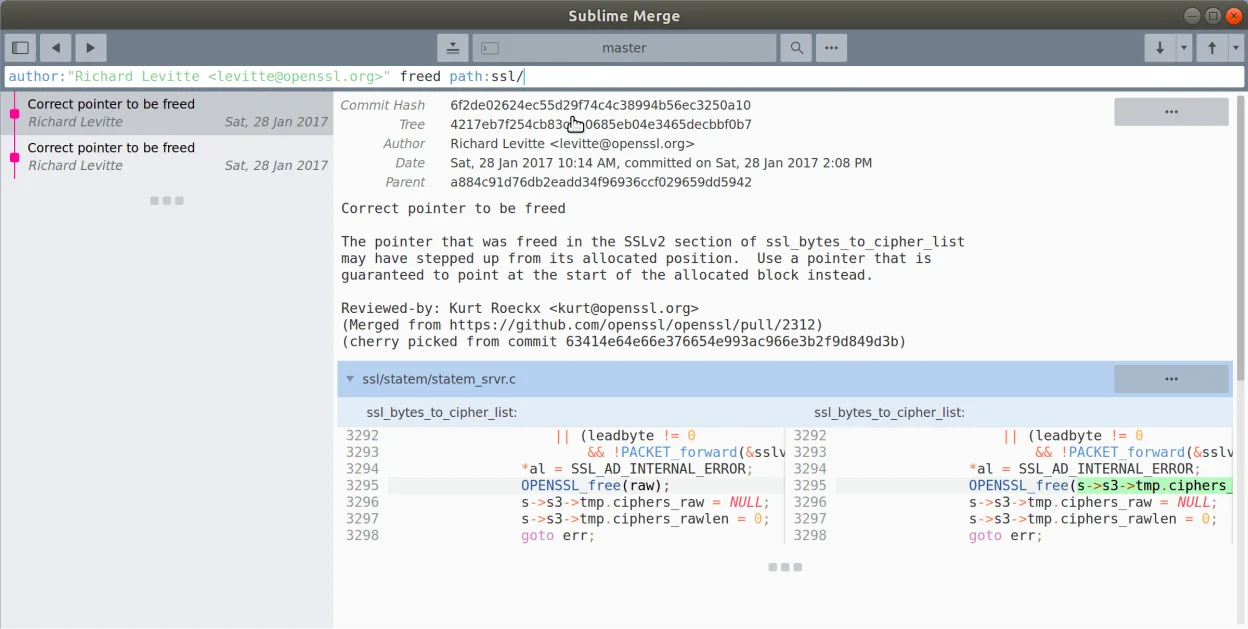
Task: Open the pull options dropdown arrow
Action: (1184, 47)
